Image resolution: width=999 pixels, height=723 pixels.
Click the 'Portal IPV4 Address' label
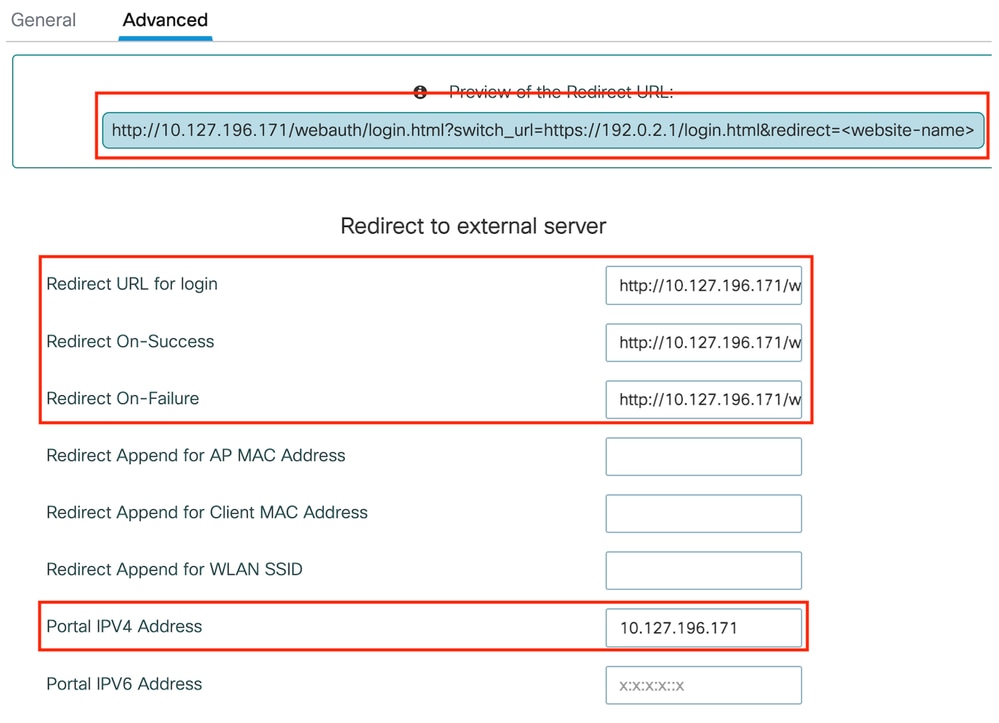(124, 627)
